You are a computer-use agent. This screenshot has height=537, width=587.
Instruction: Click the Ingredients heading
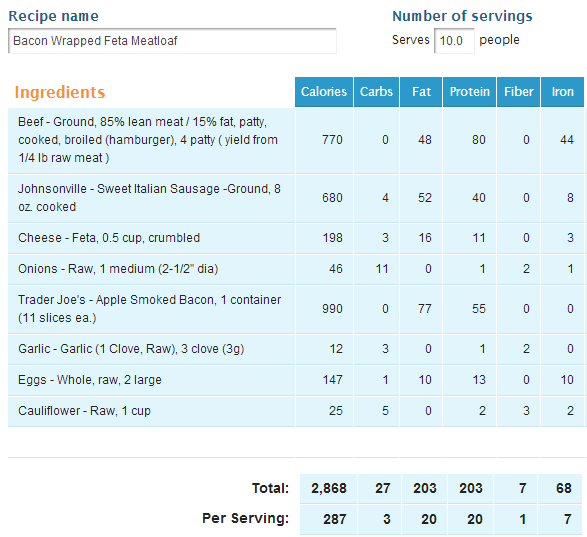(x=60, y=92)
